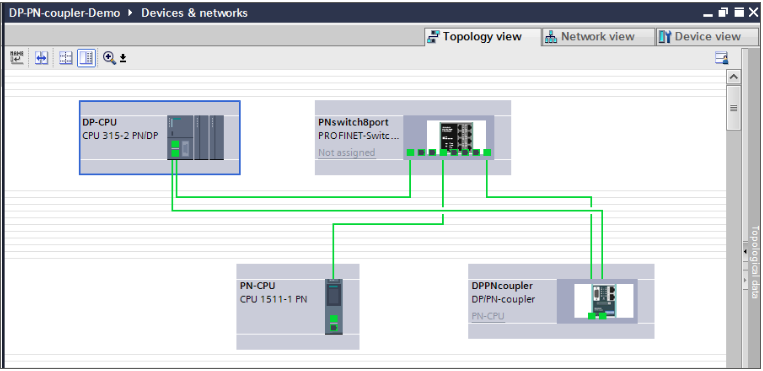Select the grid layout toolbar icon

coord(66,58)
